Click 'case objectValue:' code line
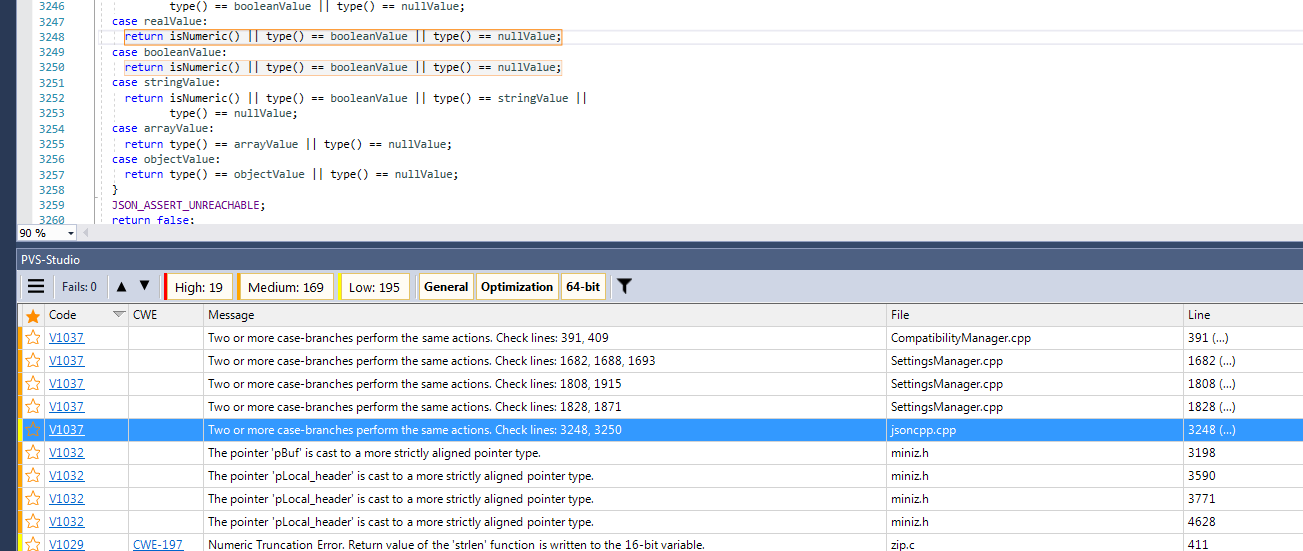The image size is (1303, 551). pos(167,159)
